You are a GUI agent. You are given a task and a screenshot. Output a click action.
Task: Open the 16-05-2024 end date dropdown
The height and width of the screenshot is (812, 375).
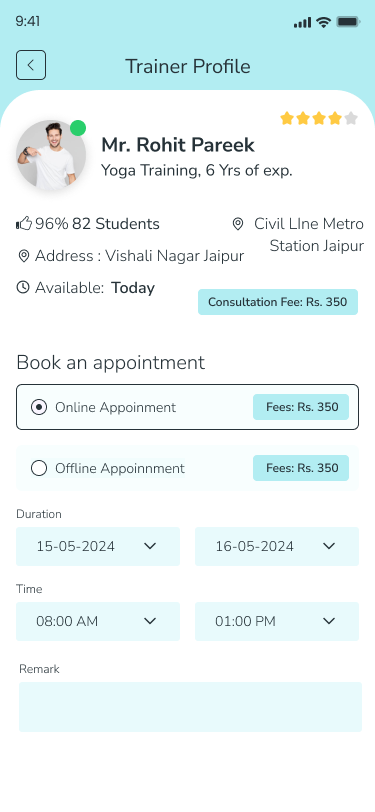277,546
